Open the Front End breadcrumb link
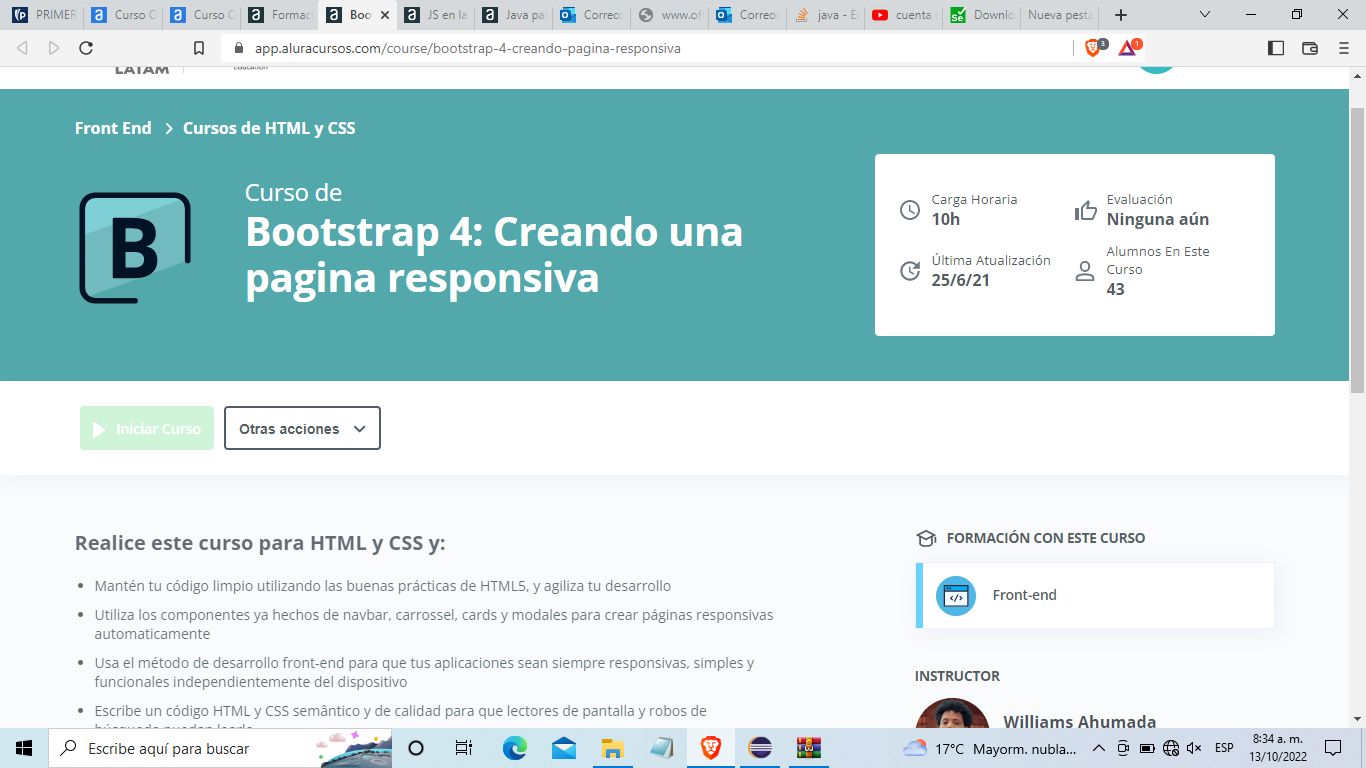Image resolution: width=1366 pixels, height=768 pixels. [x=113, y=128]
